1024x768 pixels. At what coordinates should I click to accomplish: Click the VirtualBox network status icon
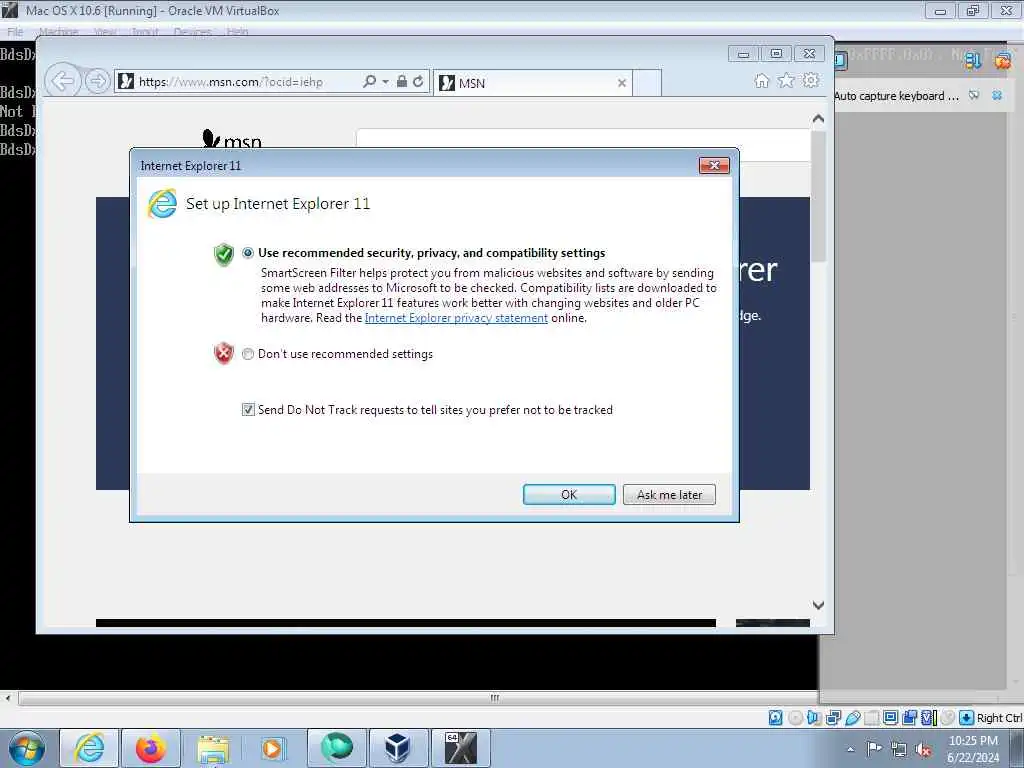pyautogui.click(x=833, y=718)
